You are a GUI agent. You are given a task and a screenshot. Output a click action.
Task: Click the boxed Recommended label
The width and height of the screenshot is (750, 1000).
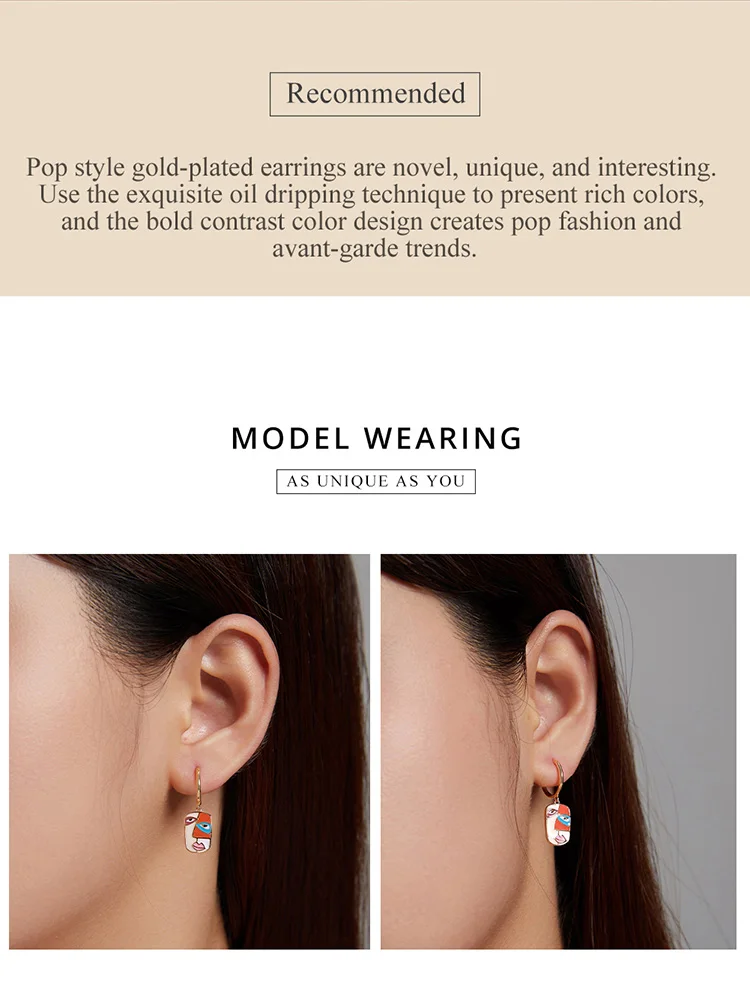[375, 94]
